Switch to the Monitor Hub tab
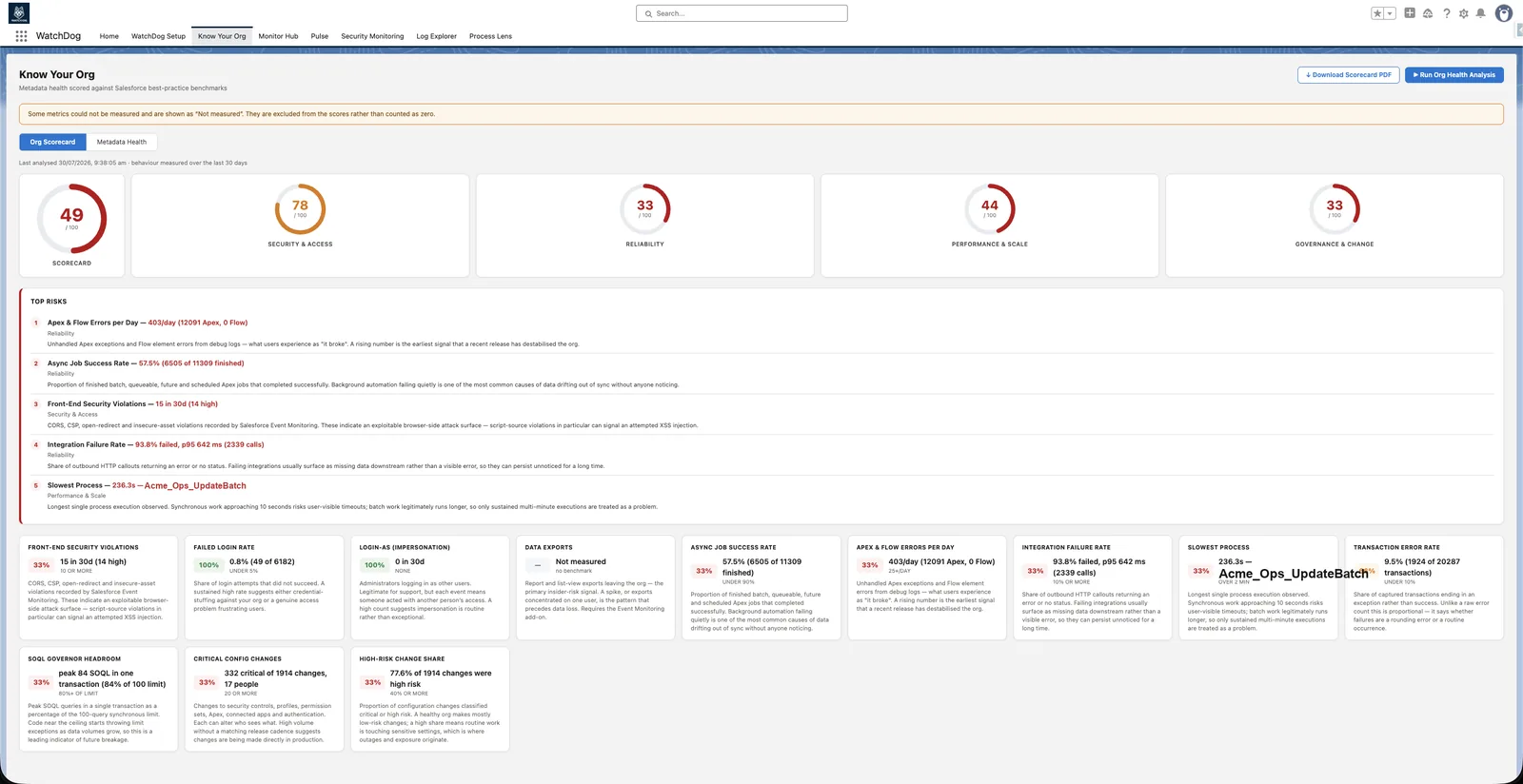Screen dimensions: 1523x784 [x=278, y=36]
